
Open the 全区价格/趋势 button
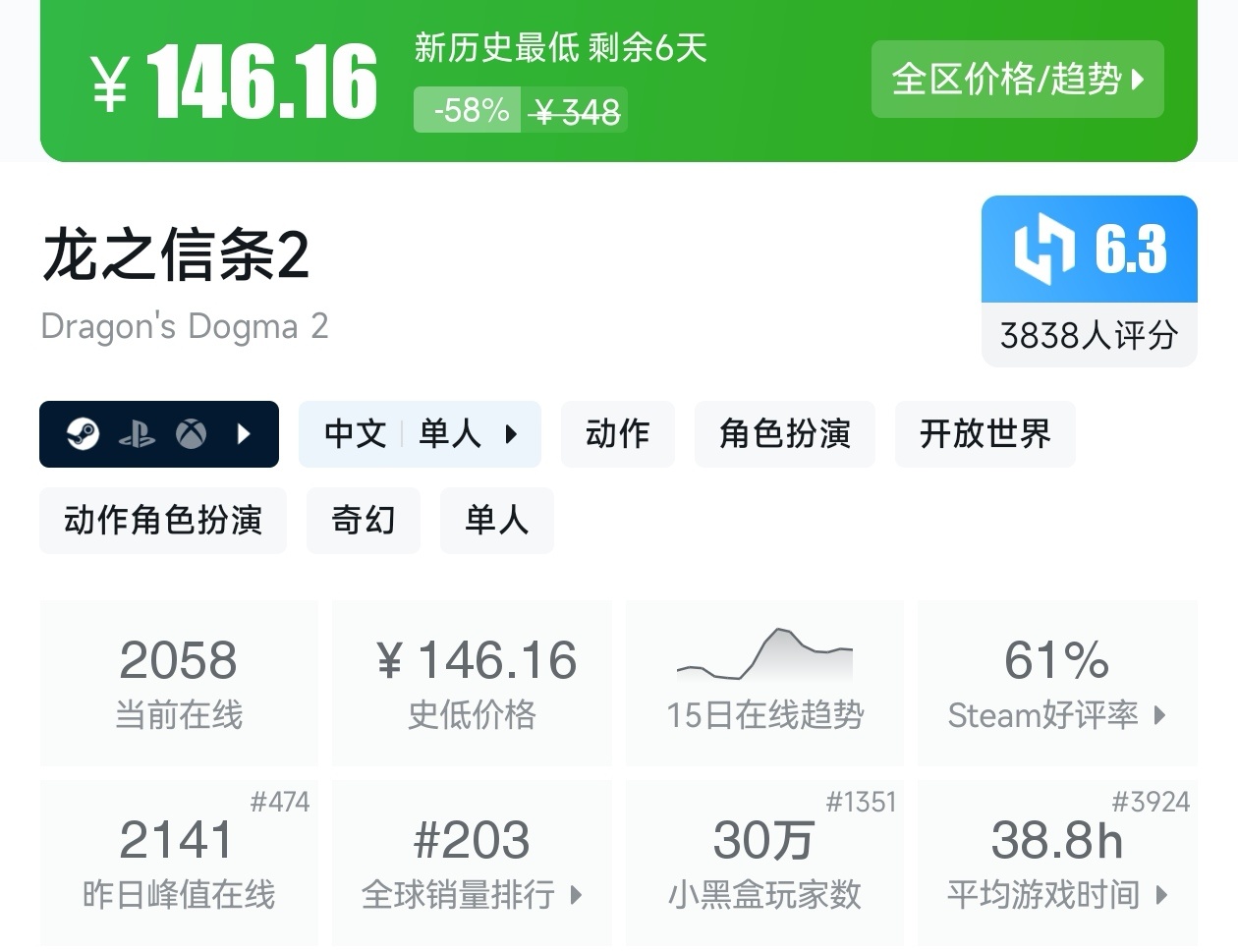click(1017, 79)
